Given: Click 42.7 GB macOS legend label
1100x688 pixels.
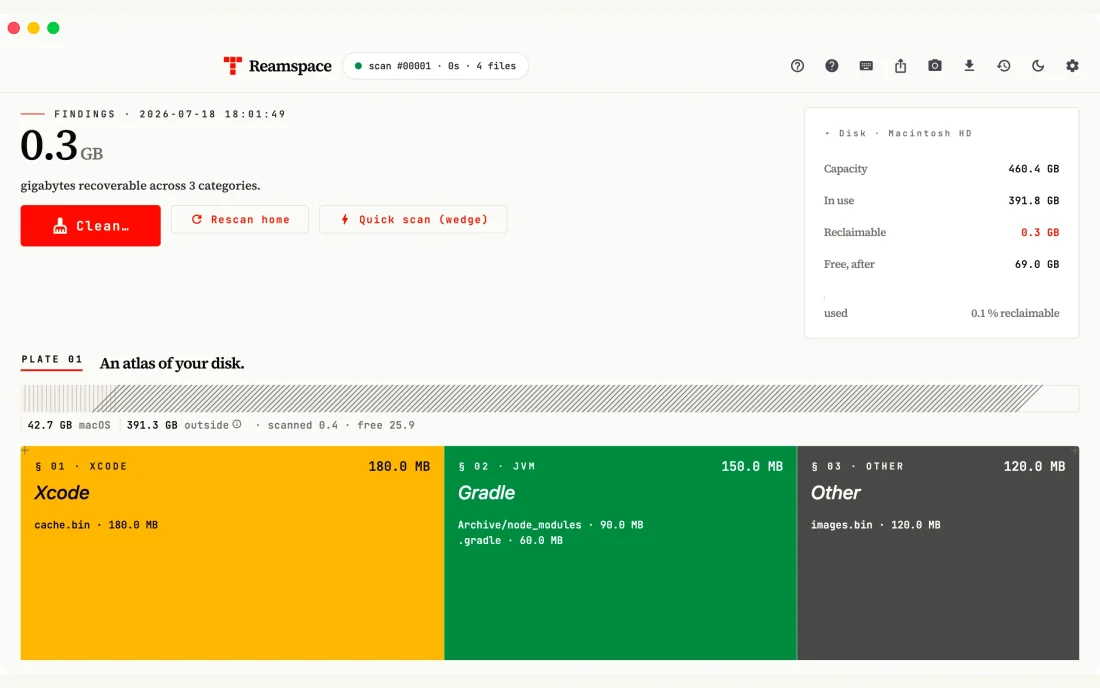Looking at the screenshot, I should click(69, 425).
